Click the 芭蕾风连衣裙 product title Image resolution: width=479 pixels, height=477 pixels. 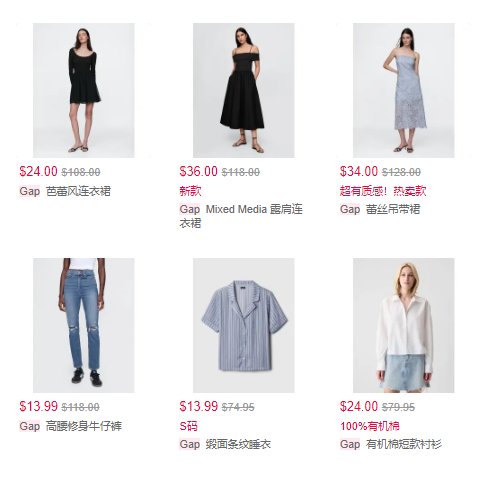pos(78,191)
